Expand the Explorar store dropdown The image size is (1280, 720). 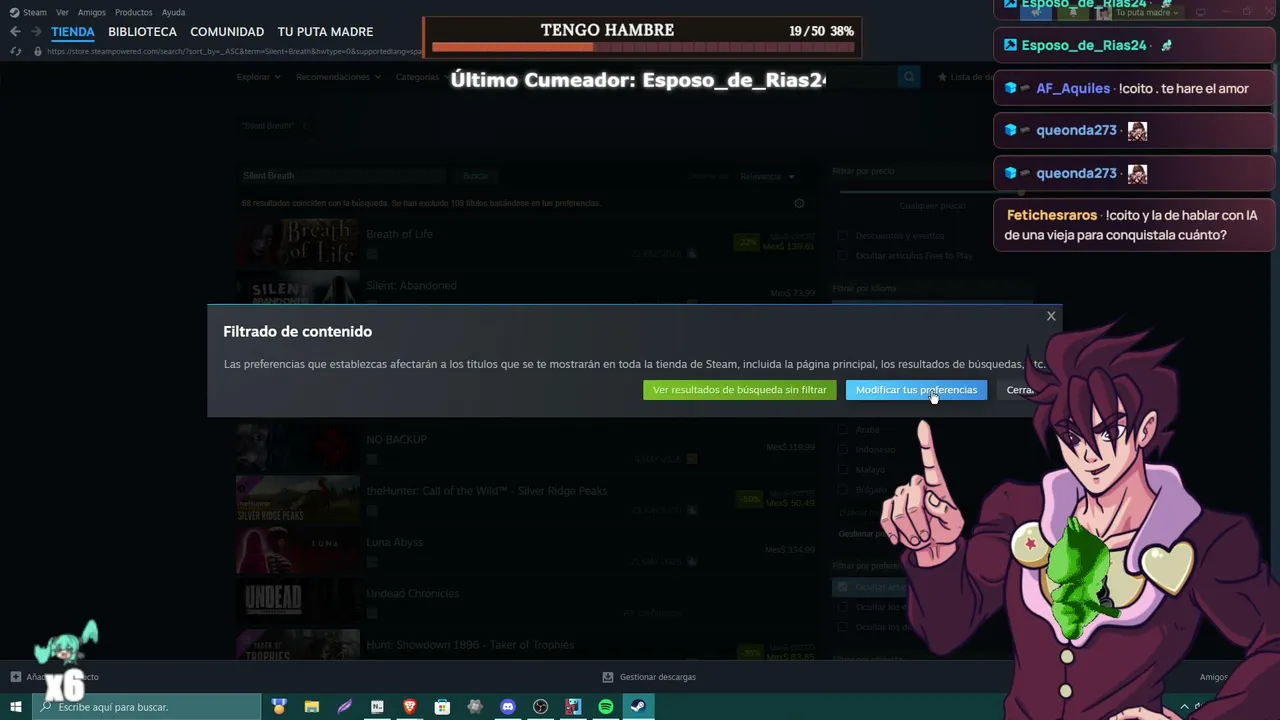(258, 77)
